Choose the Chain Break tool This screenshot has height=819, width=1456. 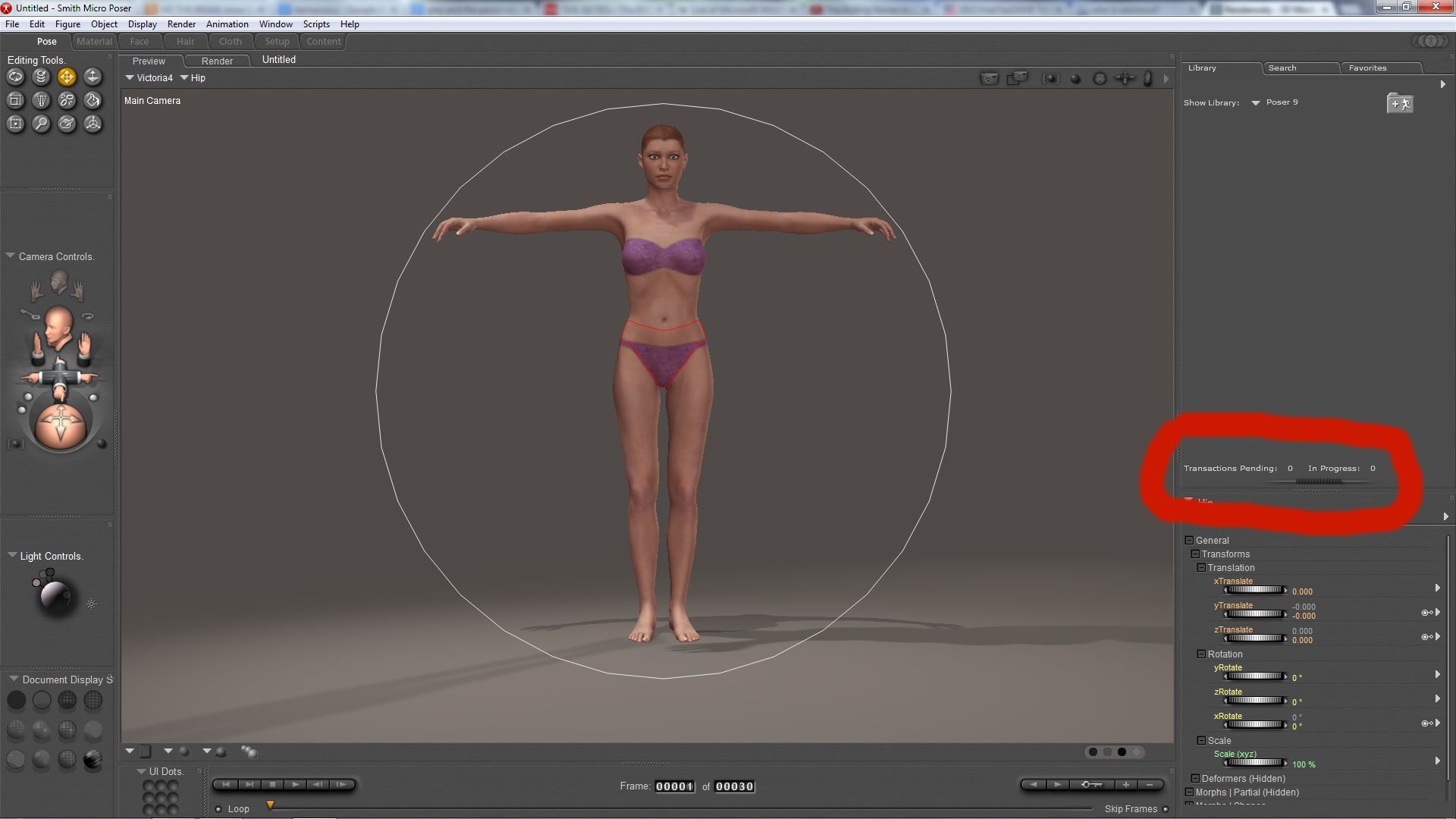67,100
